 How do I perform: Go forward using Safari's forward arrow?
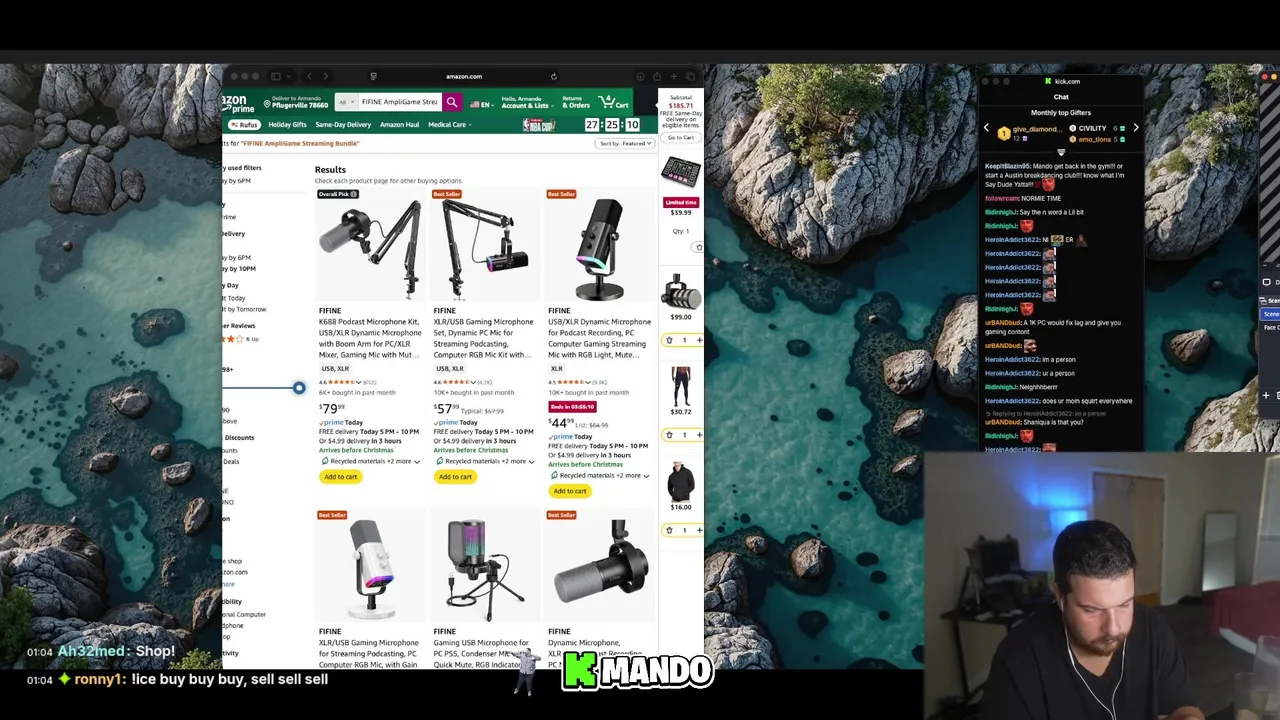325,76
